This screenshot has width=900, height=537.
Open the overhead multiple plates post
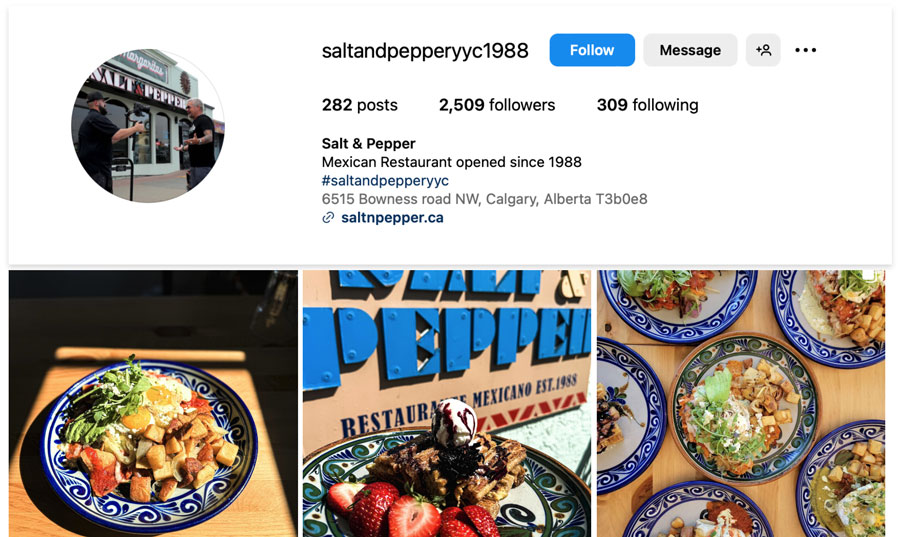tap(741, 404)
